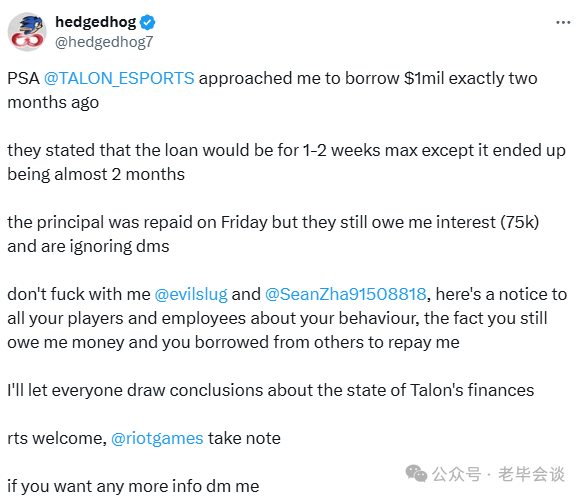
Task: Click the WeChat logo watermark icon
Action: coord(416,474)
